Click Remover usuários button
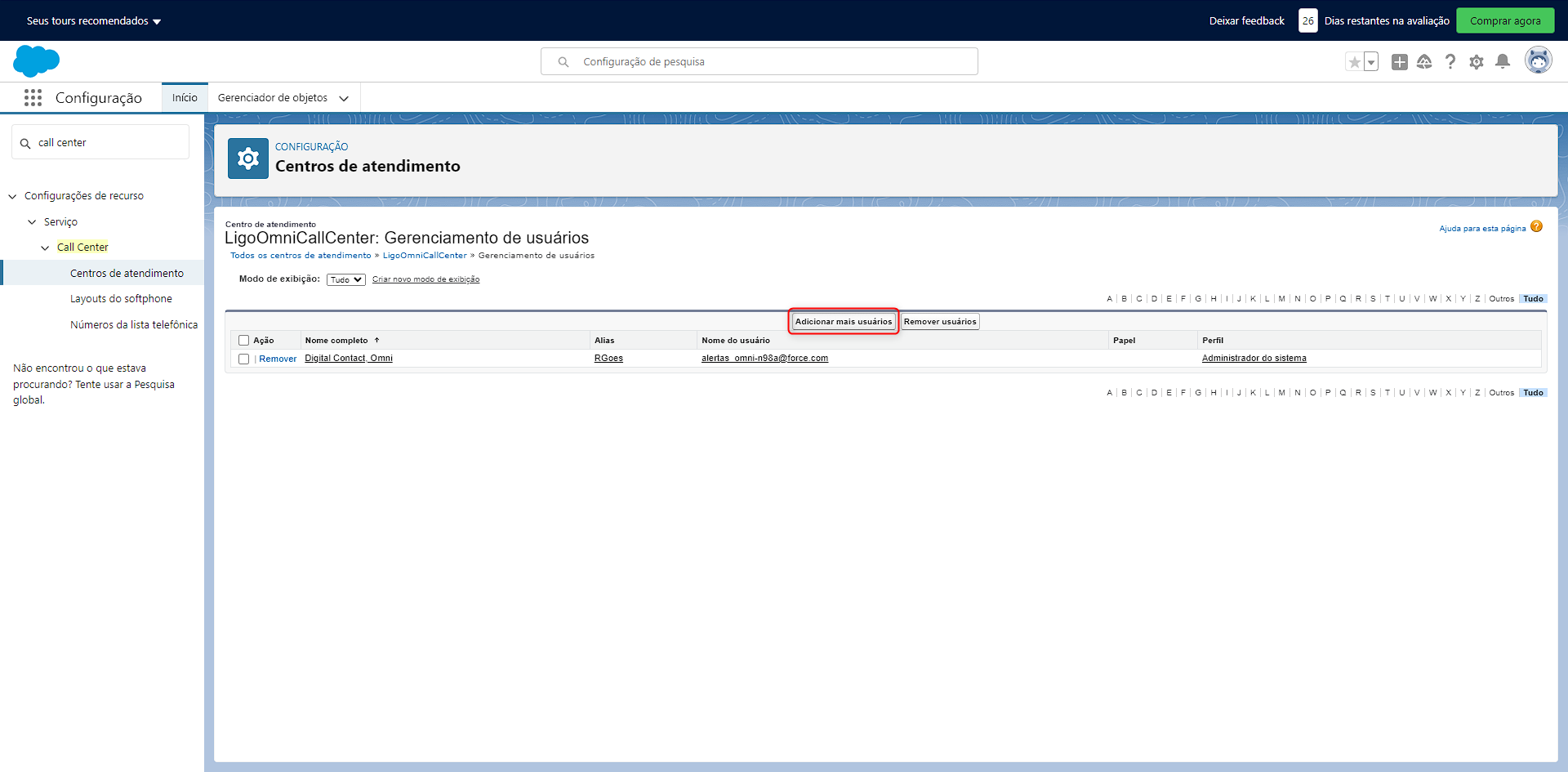 point(940,322)
